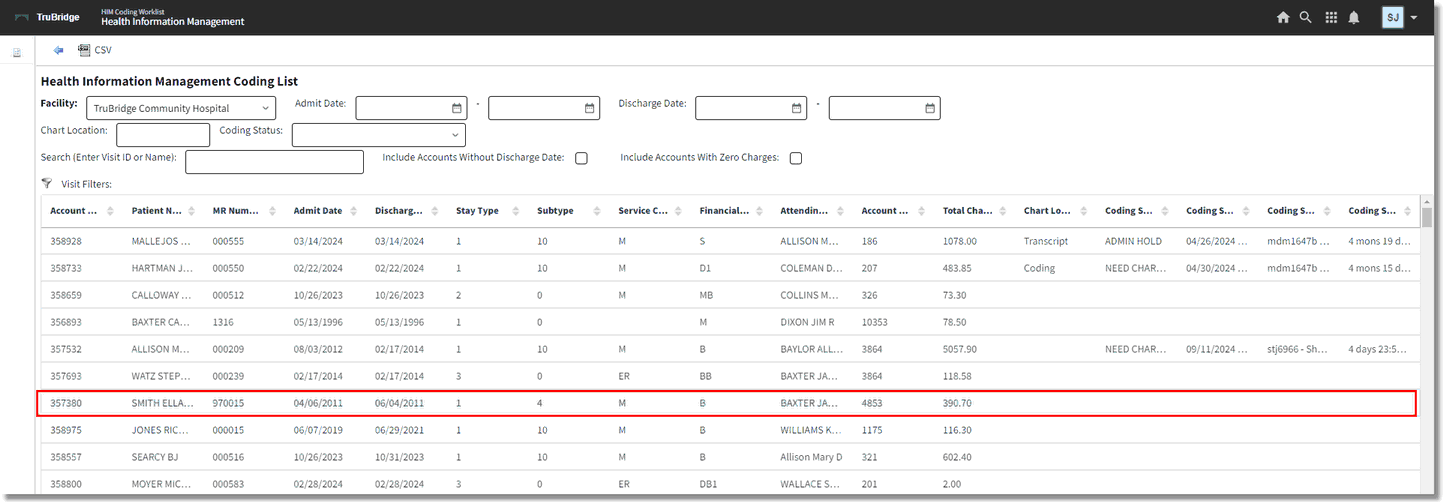Sort by Stay Type column arrows
This screenshot has width=1444, height=504.
[515, 211]
